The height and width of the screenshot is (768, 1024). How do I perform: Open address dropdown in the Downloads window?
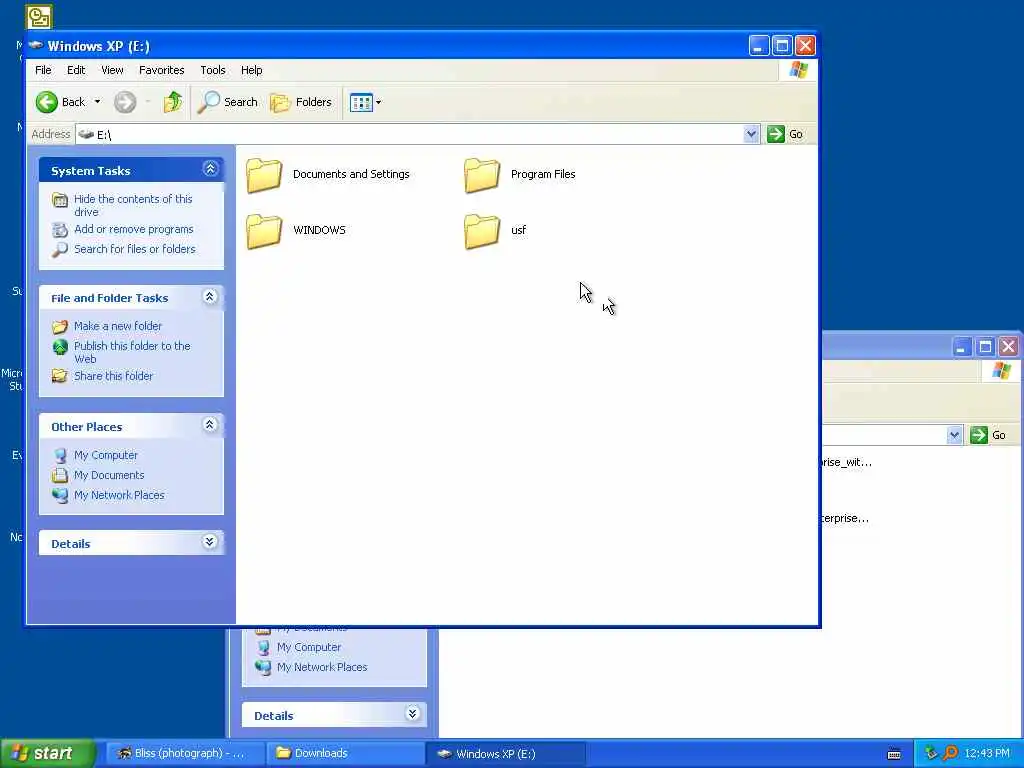[954, 435]
